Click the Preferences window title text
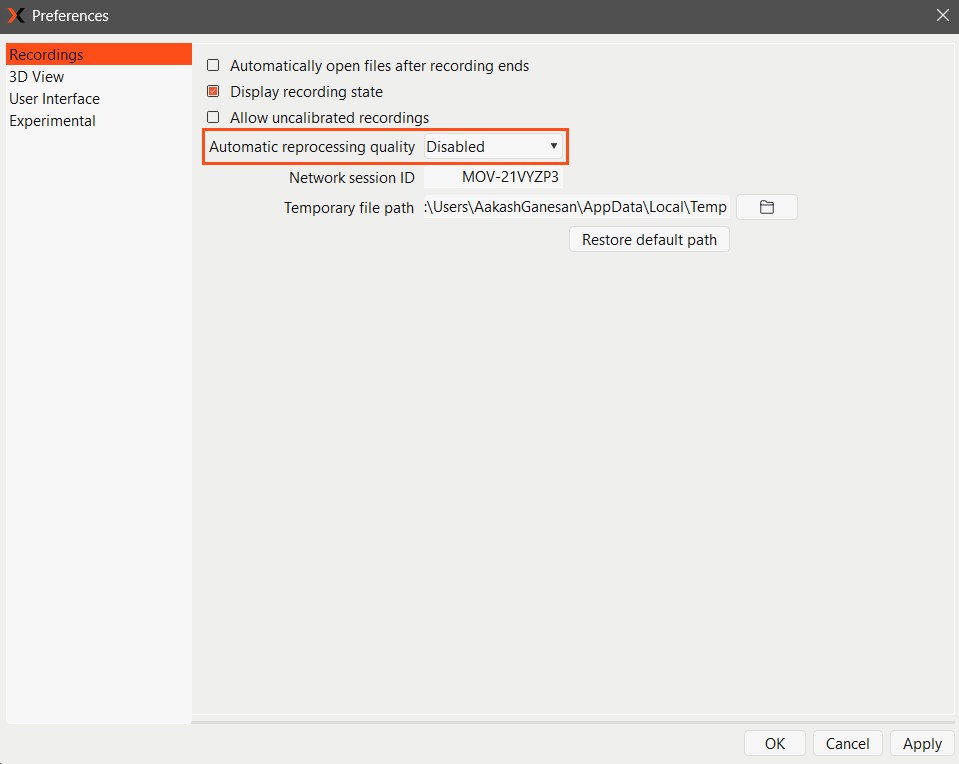 pos(70,16)
